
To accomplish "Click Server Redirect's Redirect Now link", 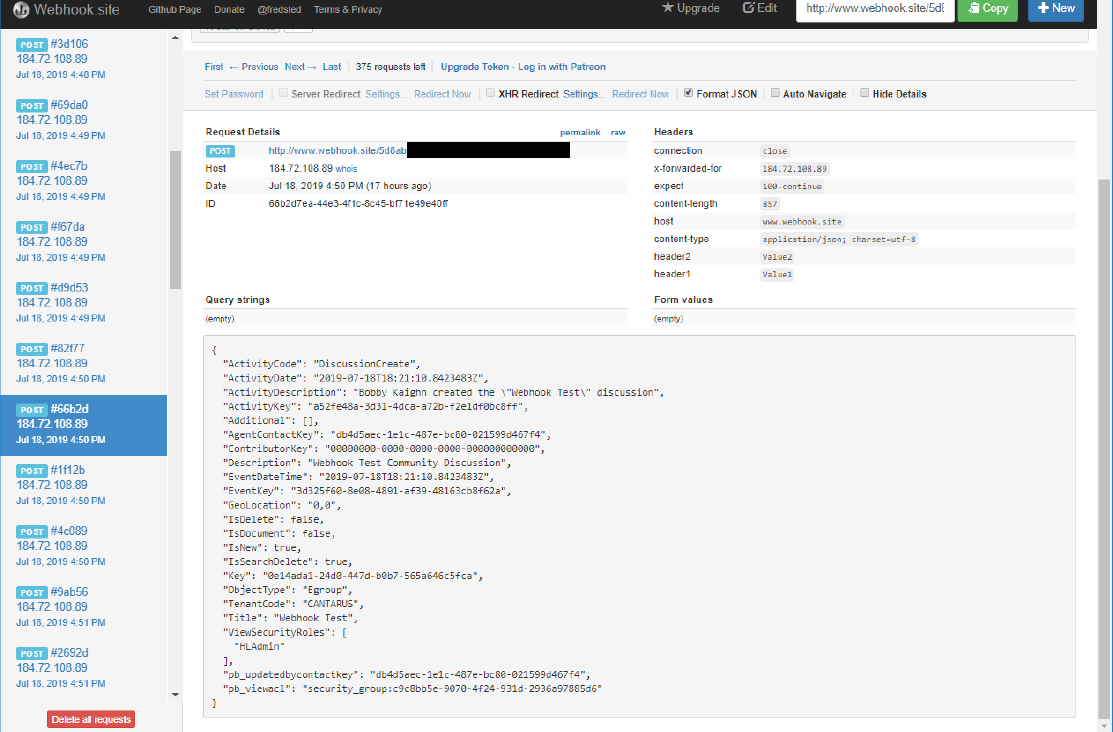I will [x=442, y=94].
